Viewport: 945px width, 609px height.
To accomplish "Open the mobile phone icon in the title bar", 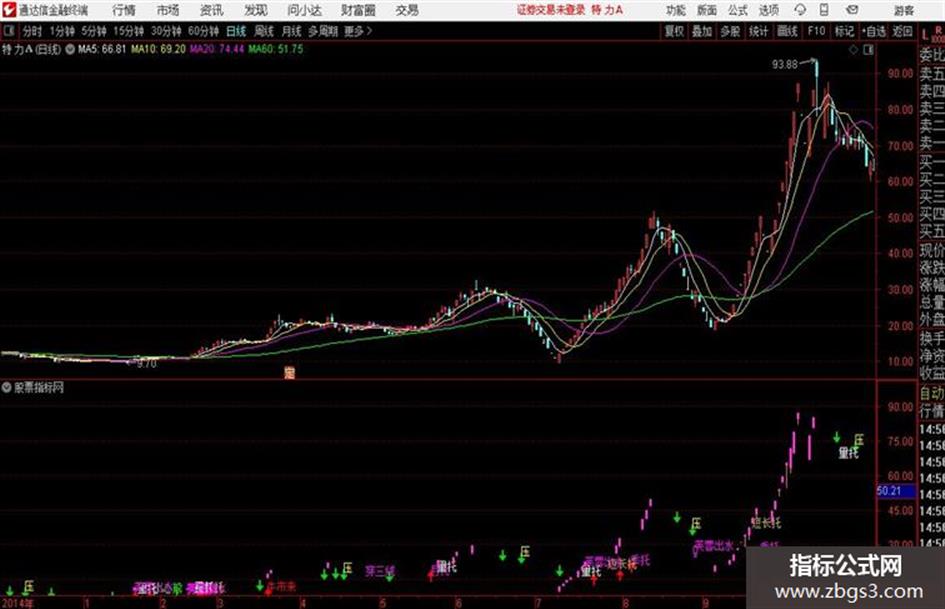I will click(x=824, y=10).
